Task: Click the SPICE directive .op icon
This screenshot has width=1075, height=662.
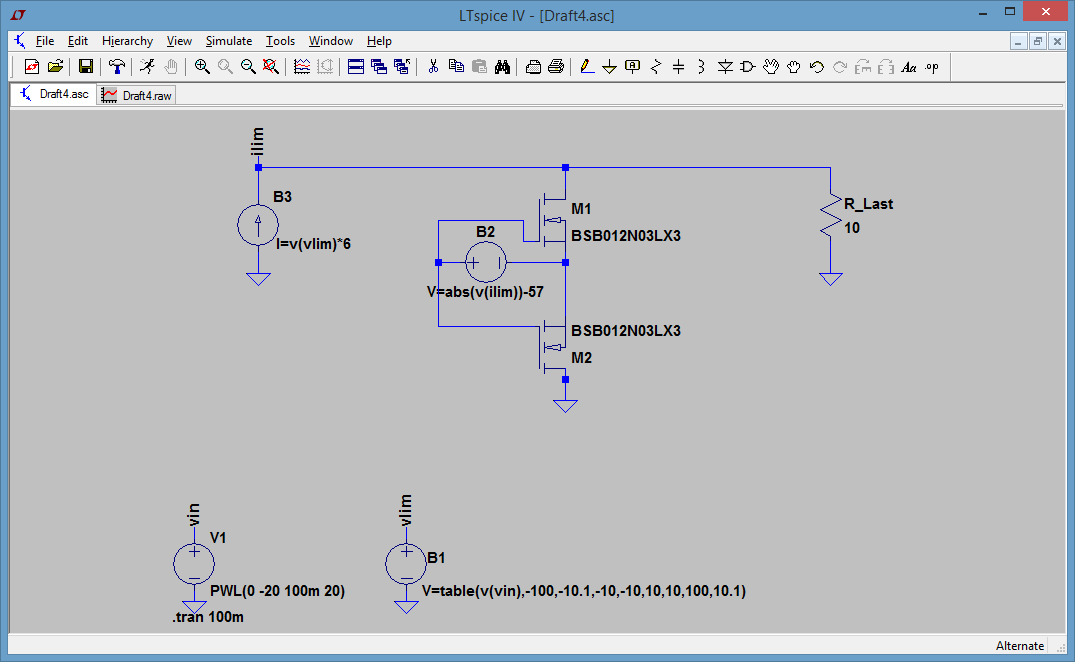Action: coord(932,67)
